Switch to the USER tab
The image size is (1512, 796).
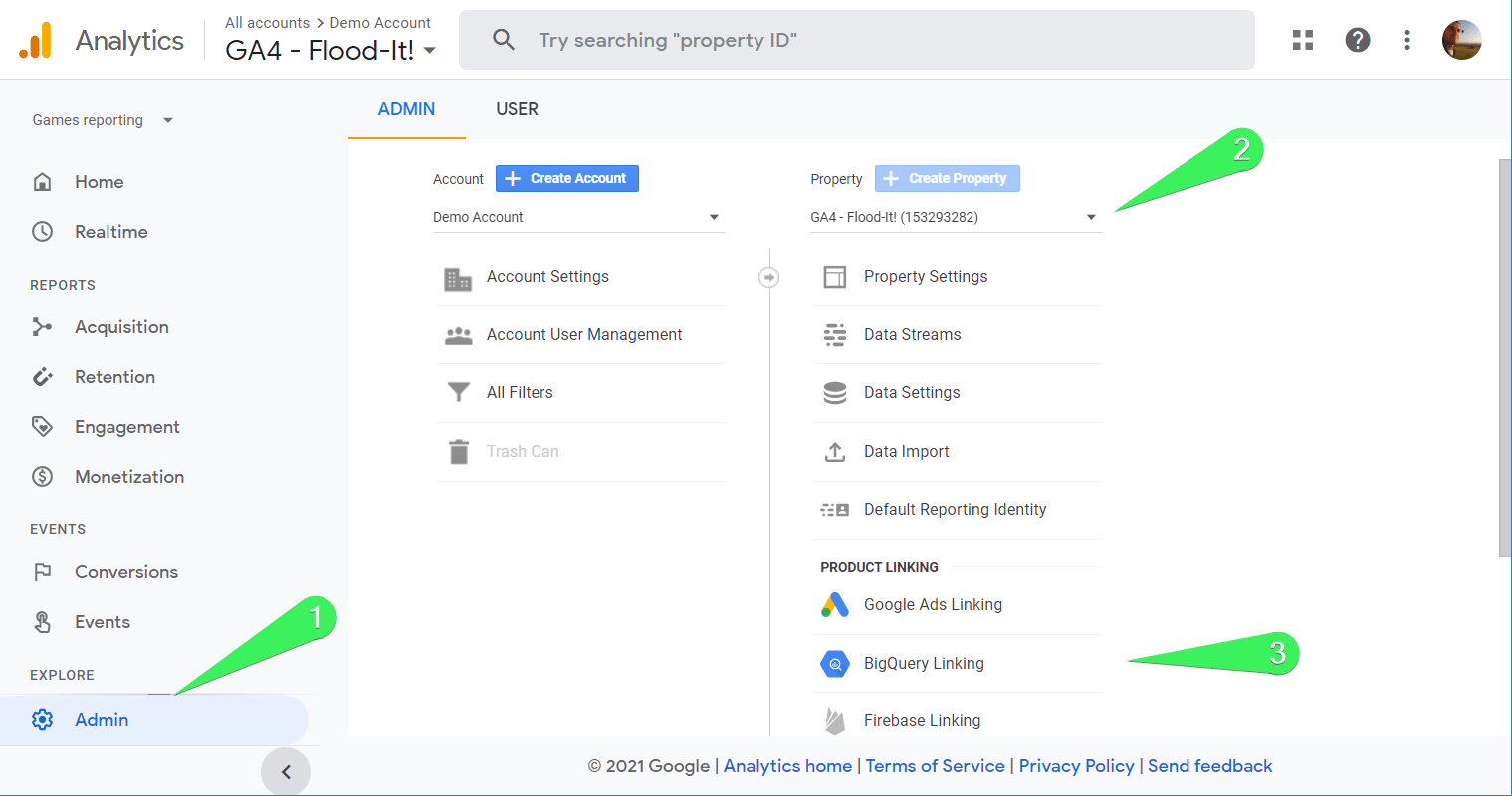(518, 109)
